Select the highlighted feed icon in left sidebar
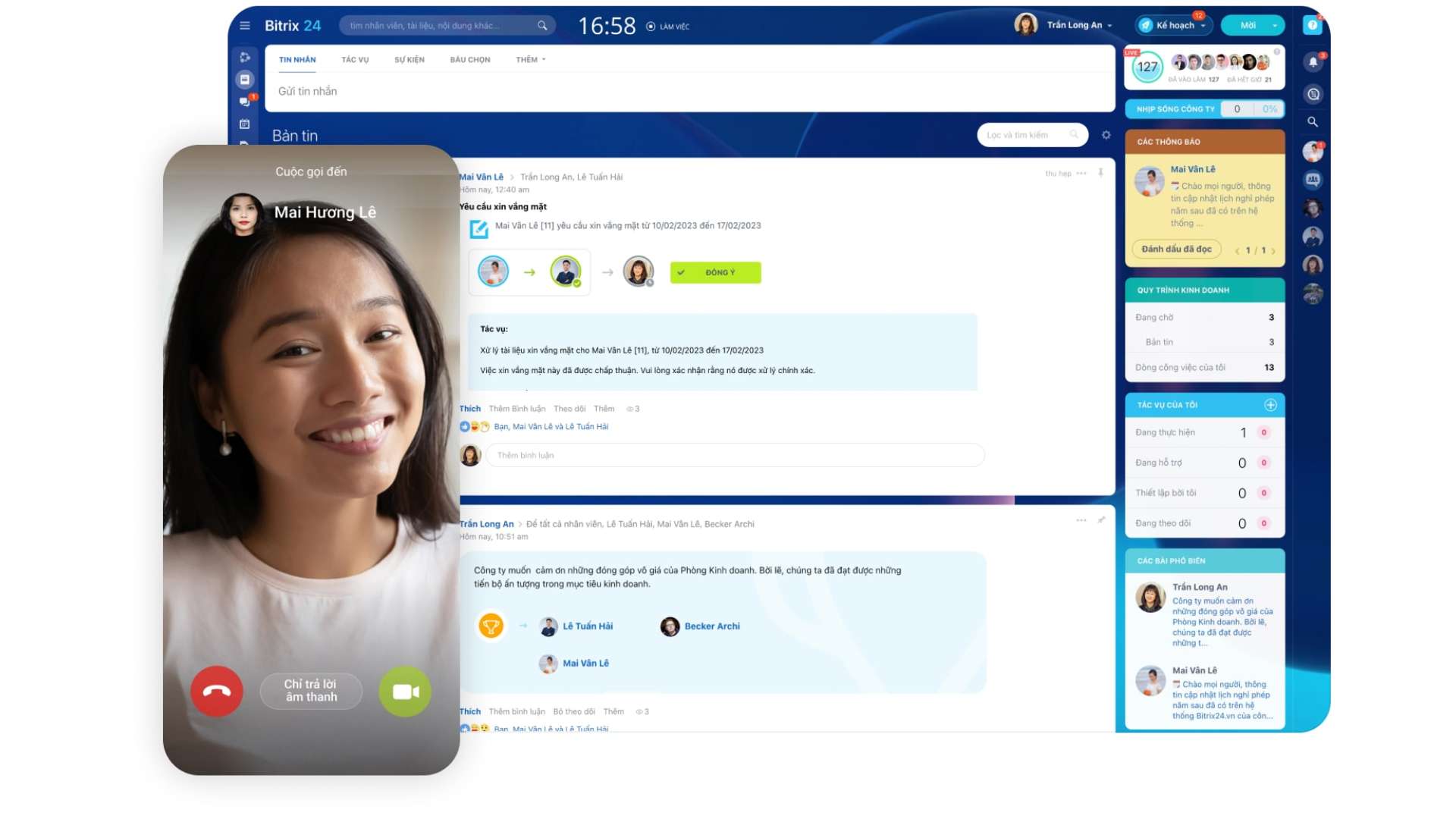 (x=244, y=79)
